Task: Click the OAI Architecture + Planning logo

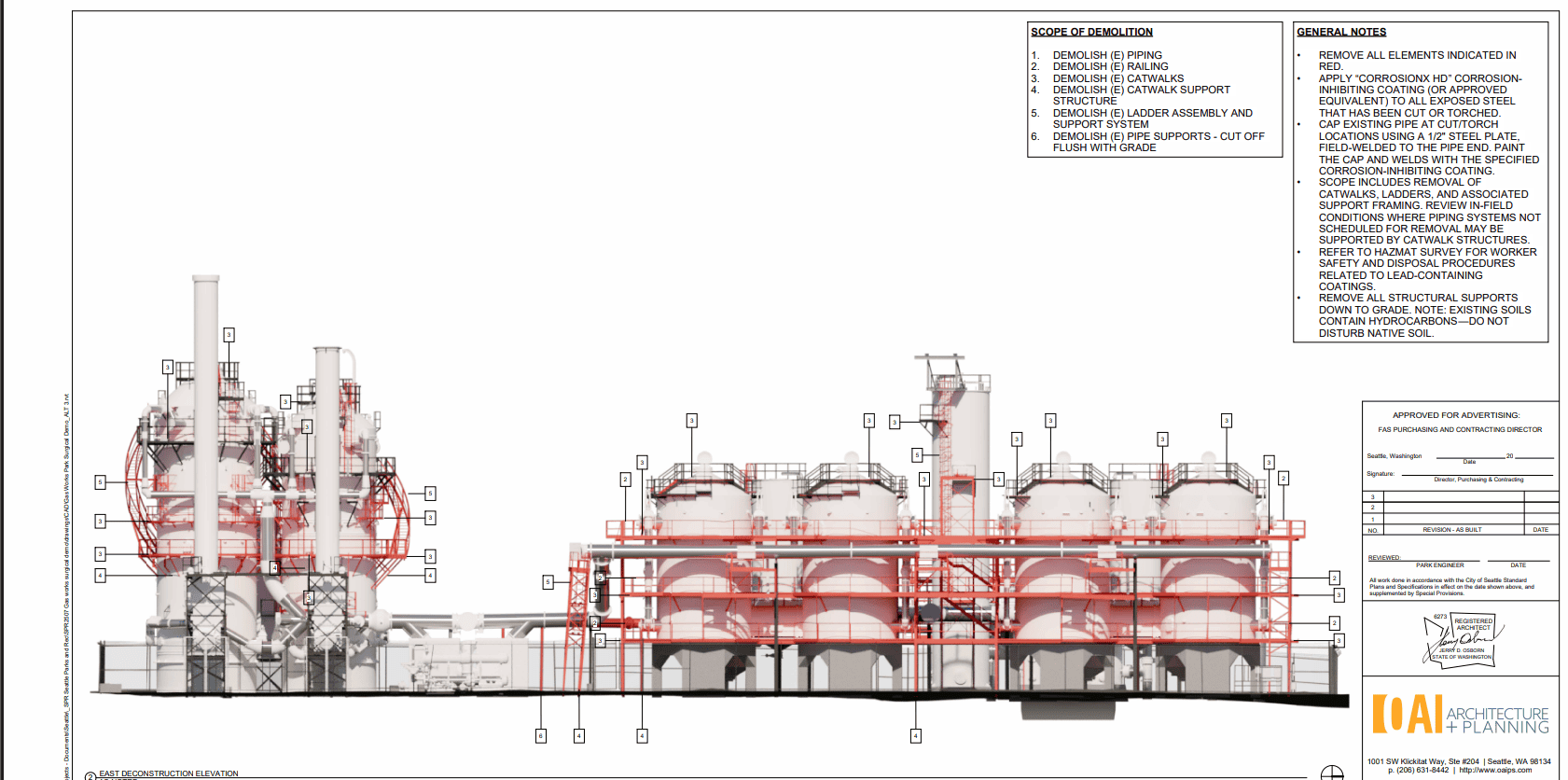Action: tap(1460, 715)
